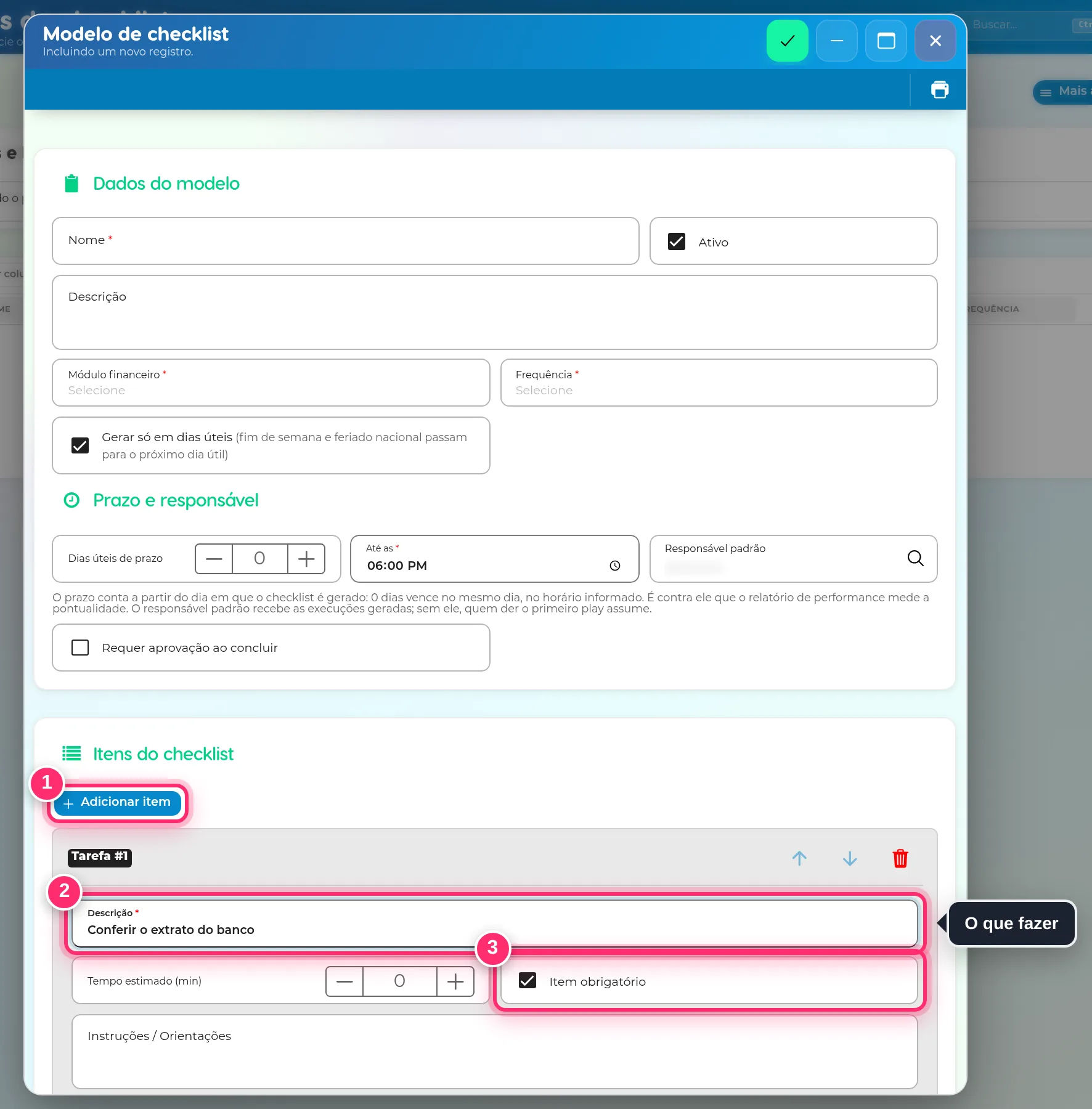The image size is (1092, 1109).
Task: Increase Tempo estimado with plus
Action: 455,981
